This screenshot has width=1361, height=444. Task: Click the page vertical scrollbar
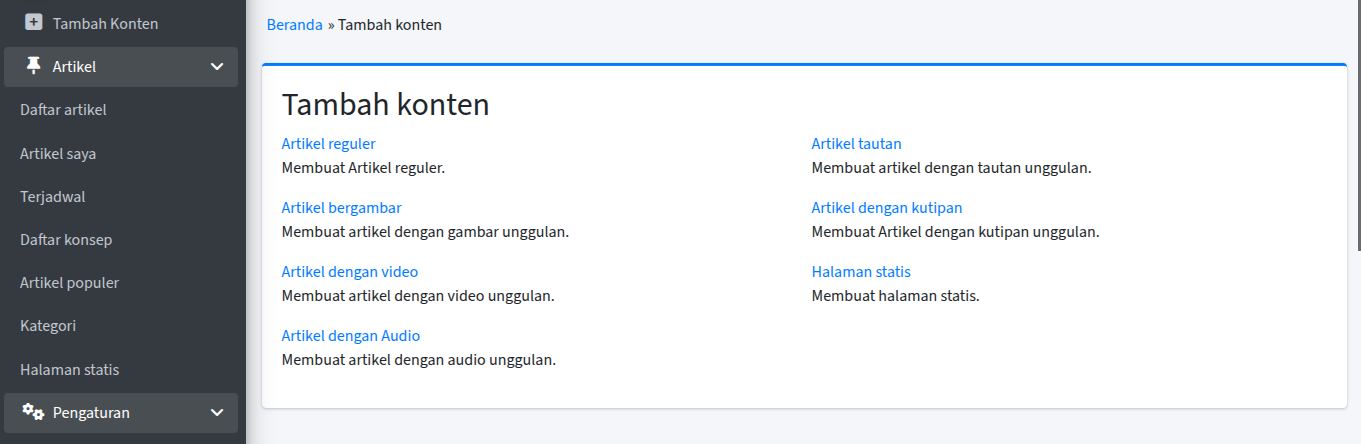click(1358, 125)
